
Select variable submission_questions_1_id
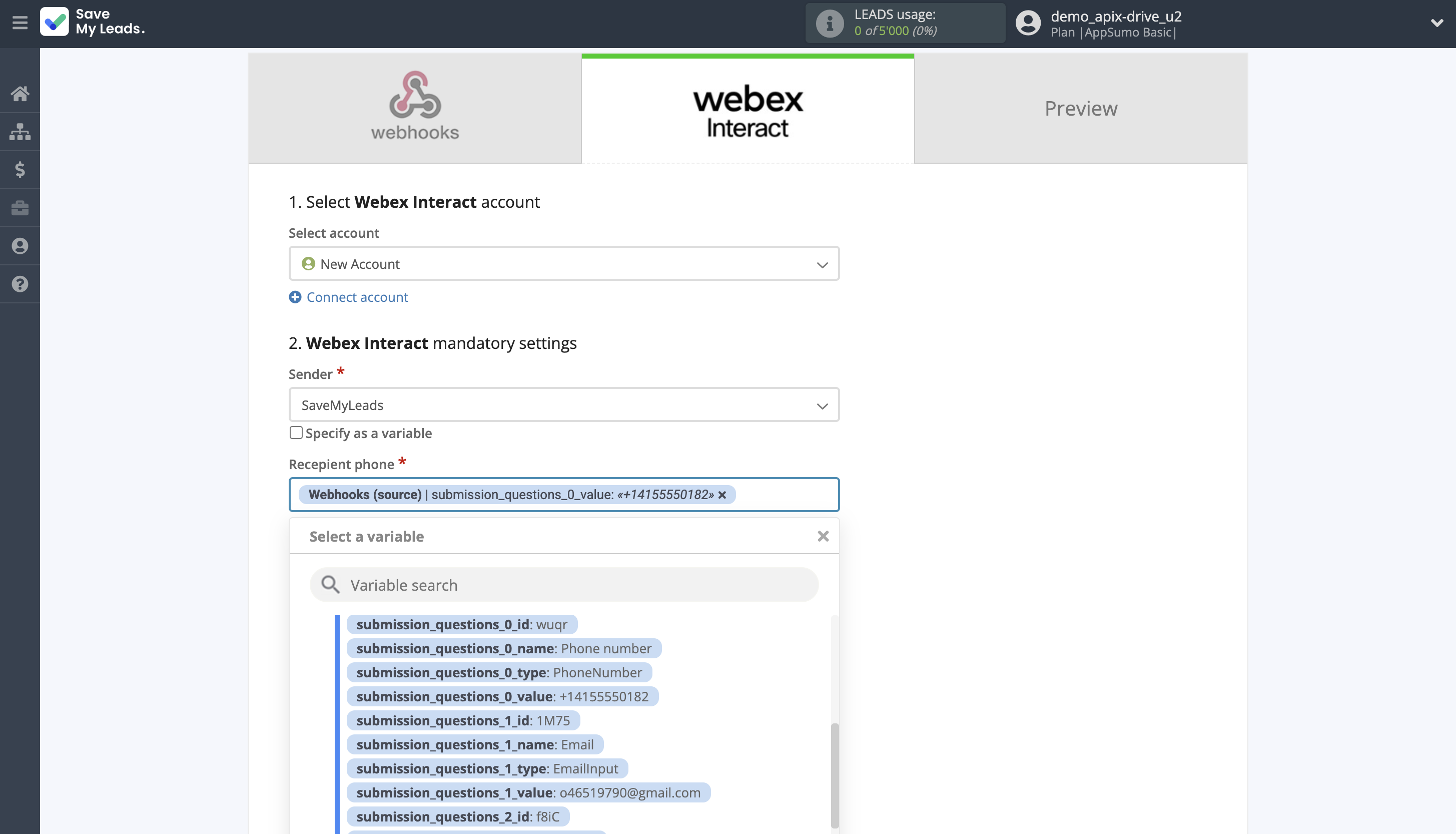point(463,720)
